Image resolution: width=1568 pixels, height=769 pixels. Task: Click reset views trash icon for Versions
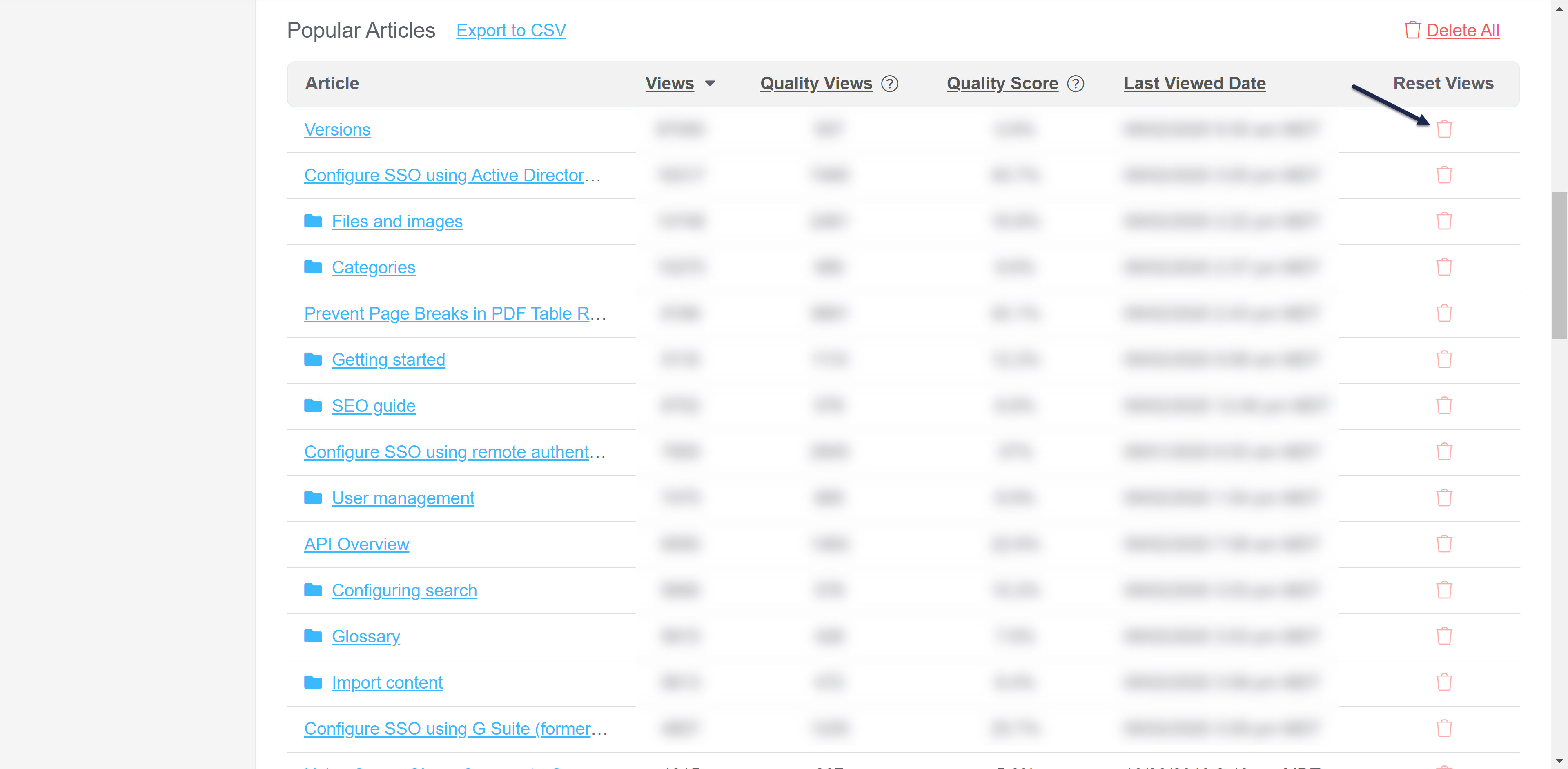[x=1444, y=129]
